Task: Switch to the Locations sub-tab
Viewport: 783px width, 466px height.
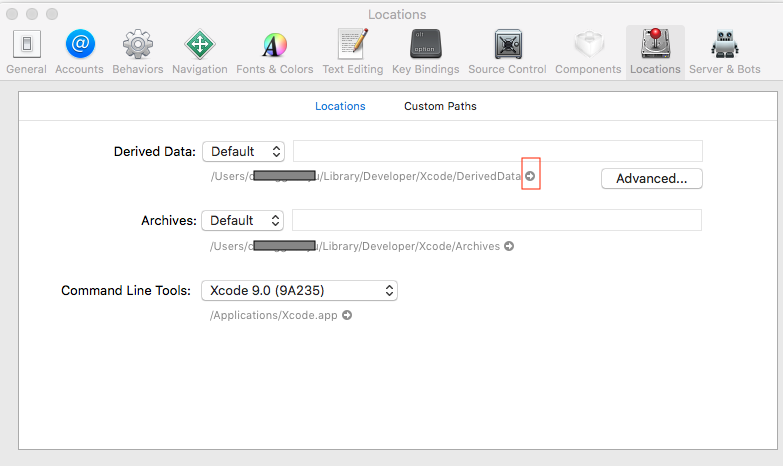Action: [x=340, y=106]
